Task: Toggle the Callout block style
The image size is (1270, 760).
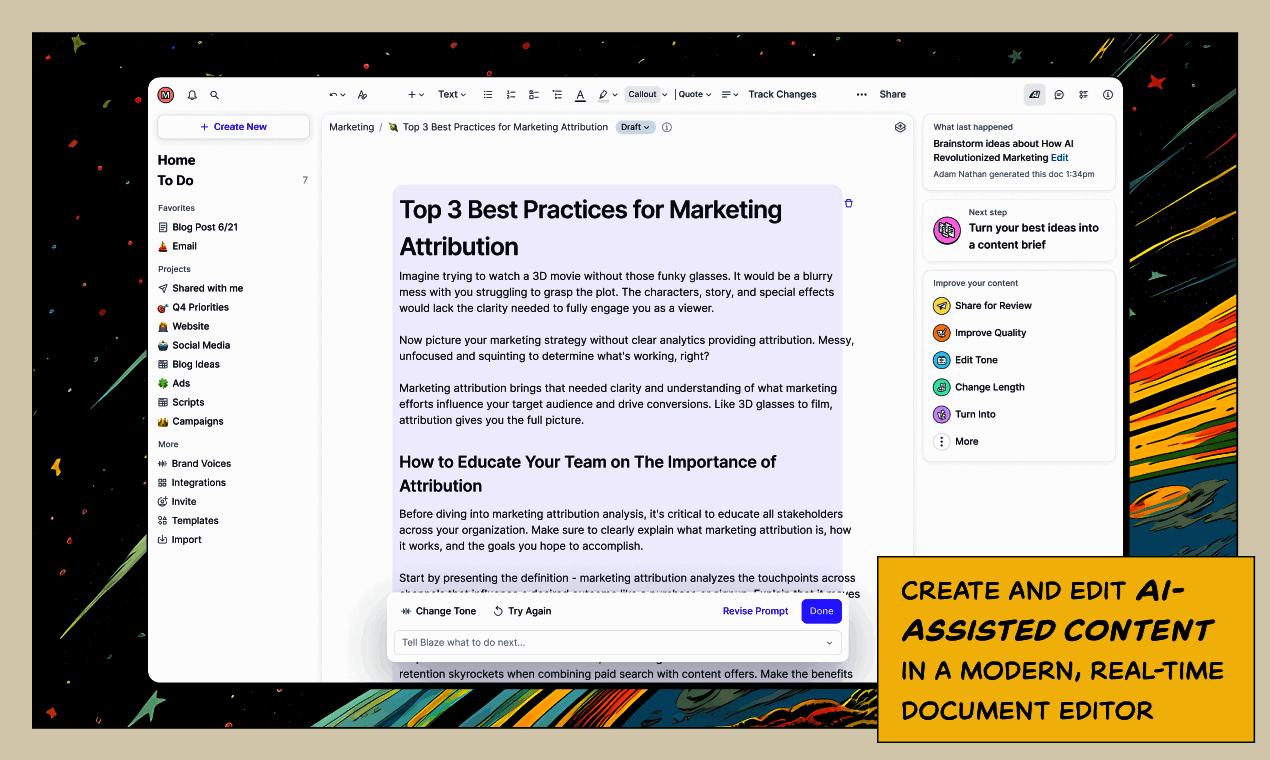Action: click(x=642, y=95)
